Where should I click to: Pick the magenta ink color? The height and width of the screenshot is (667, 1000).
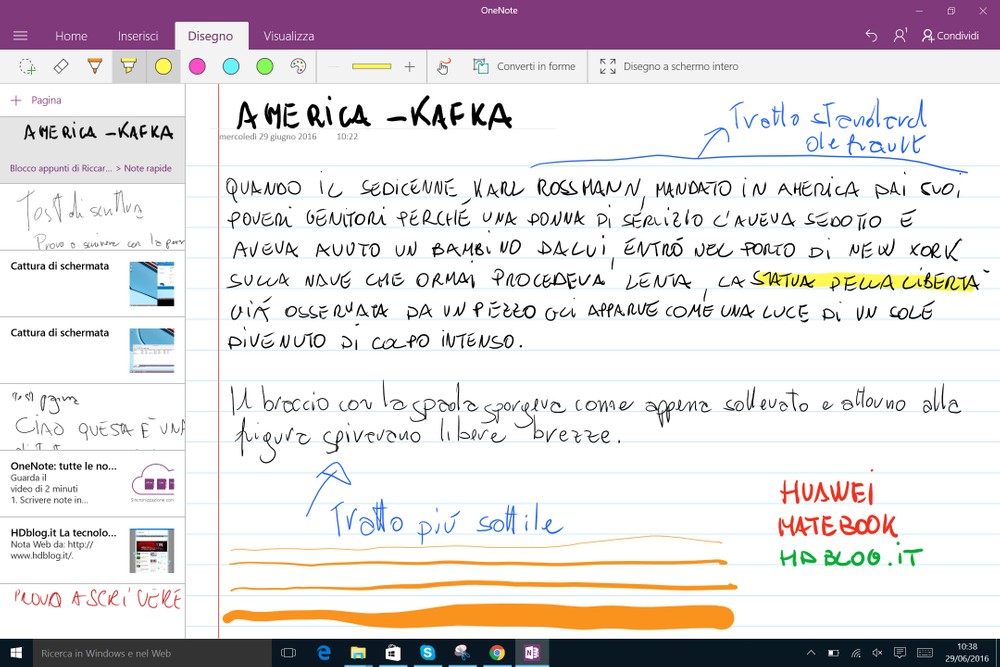tap(197, 66)
